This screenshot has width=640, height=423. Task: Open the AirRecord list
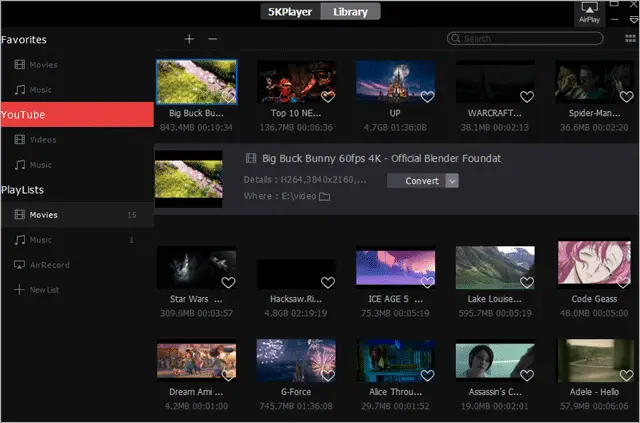(77, 265)
